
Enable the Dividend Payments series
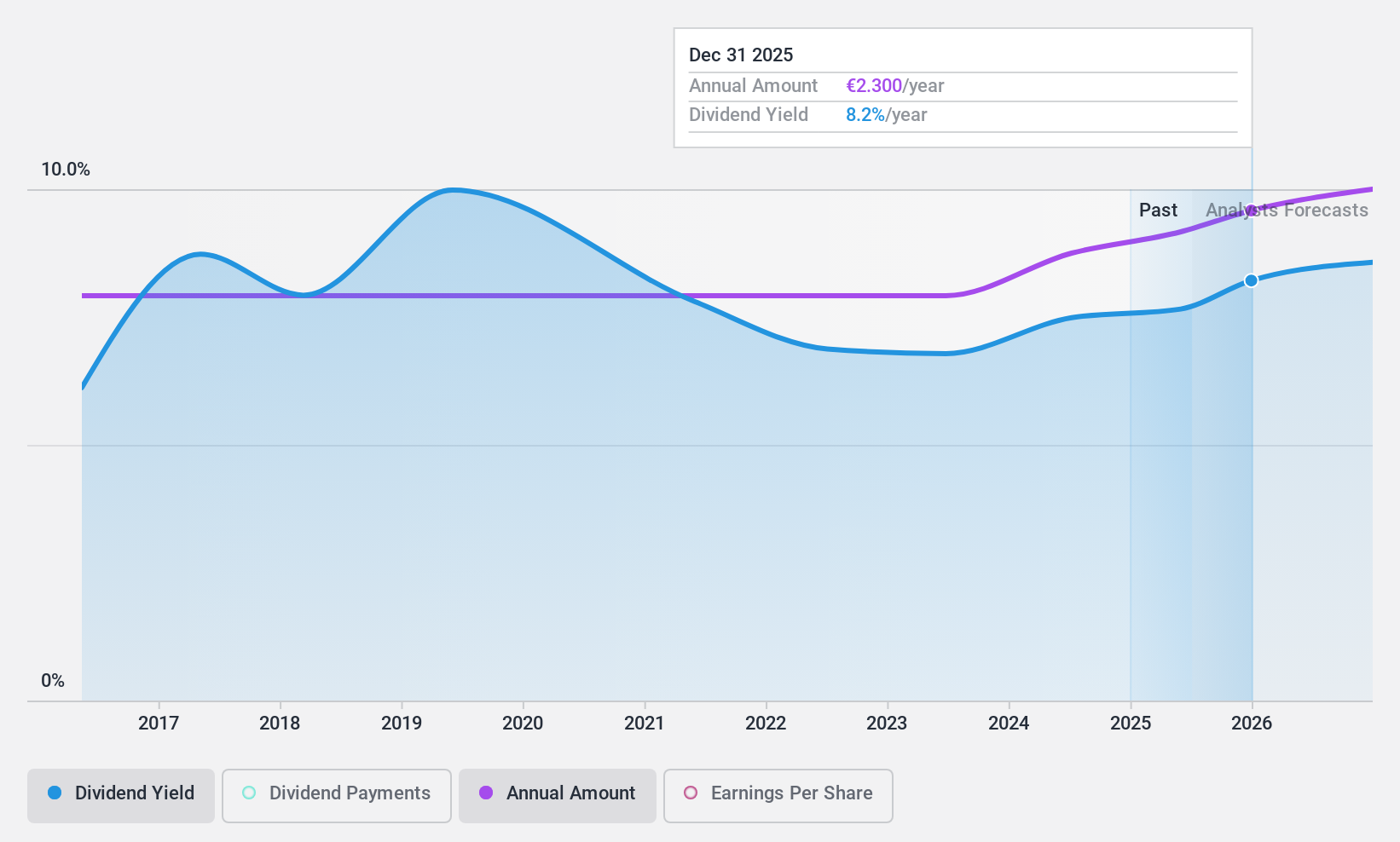(337, 796)
